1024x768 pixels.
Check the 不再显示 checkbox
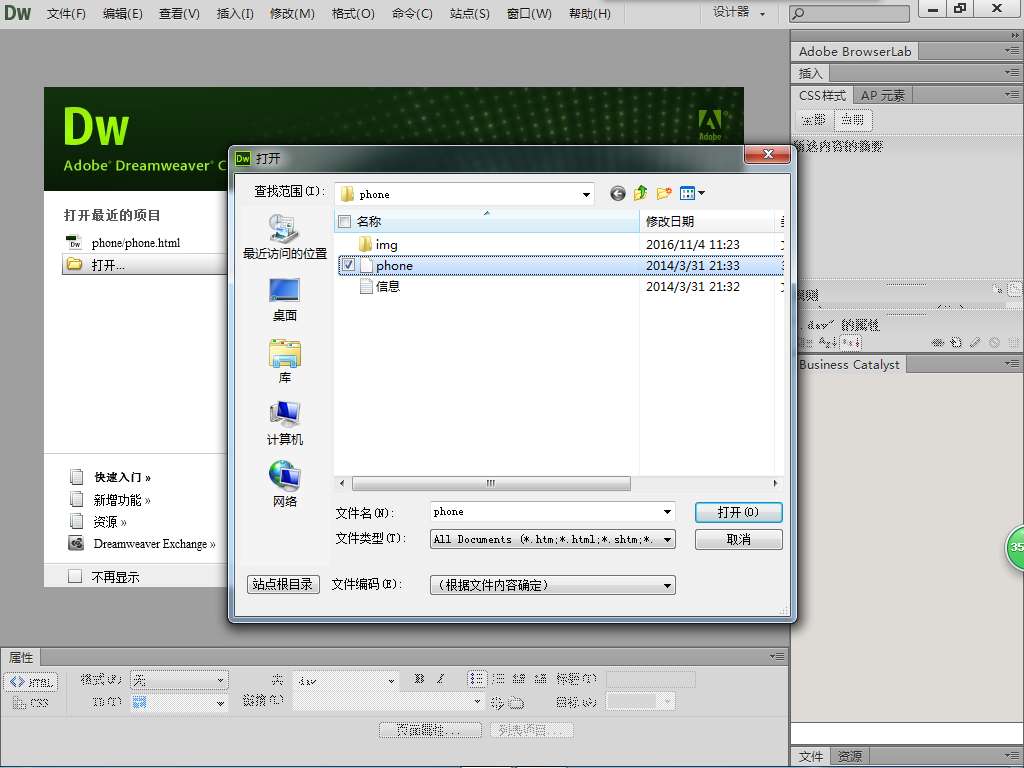pyautogui.click(x=75, y=576)
